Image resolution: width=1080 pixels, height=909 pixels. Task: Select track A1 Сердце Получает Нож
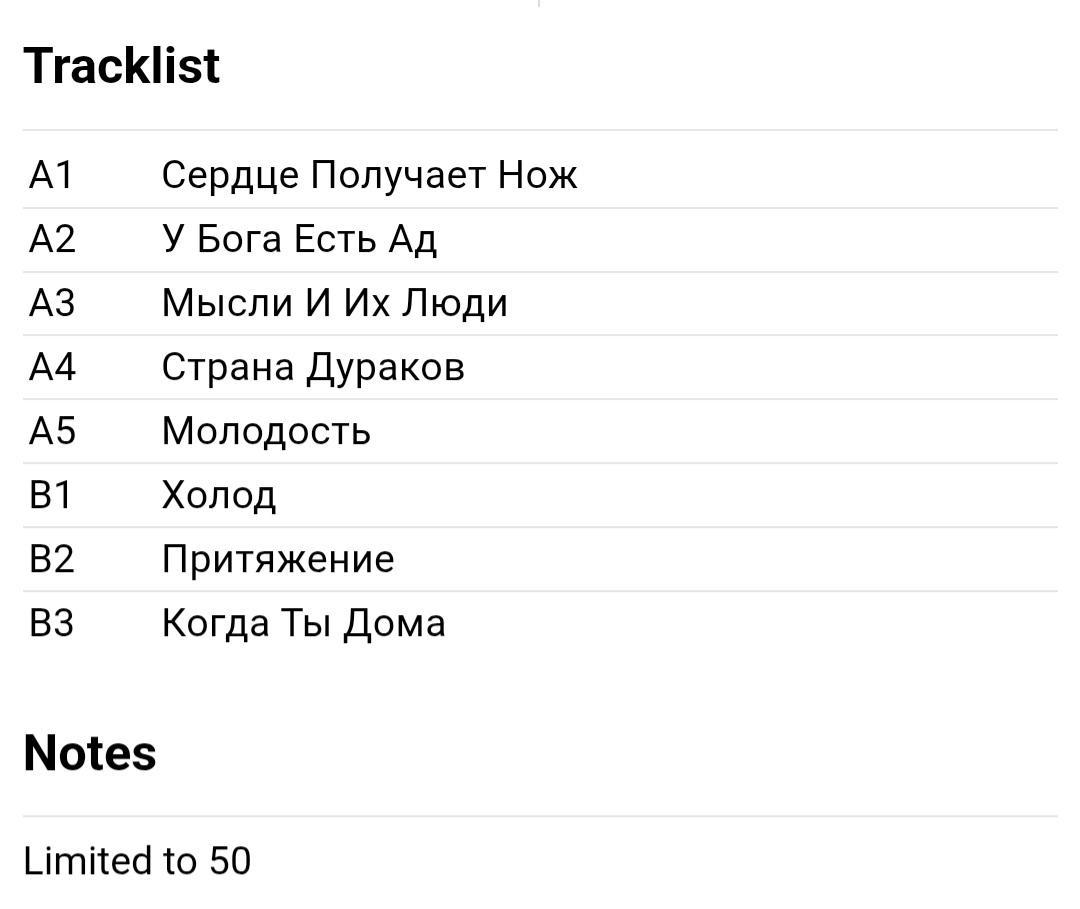[x=540, y=175]
